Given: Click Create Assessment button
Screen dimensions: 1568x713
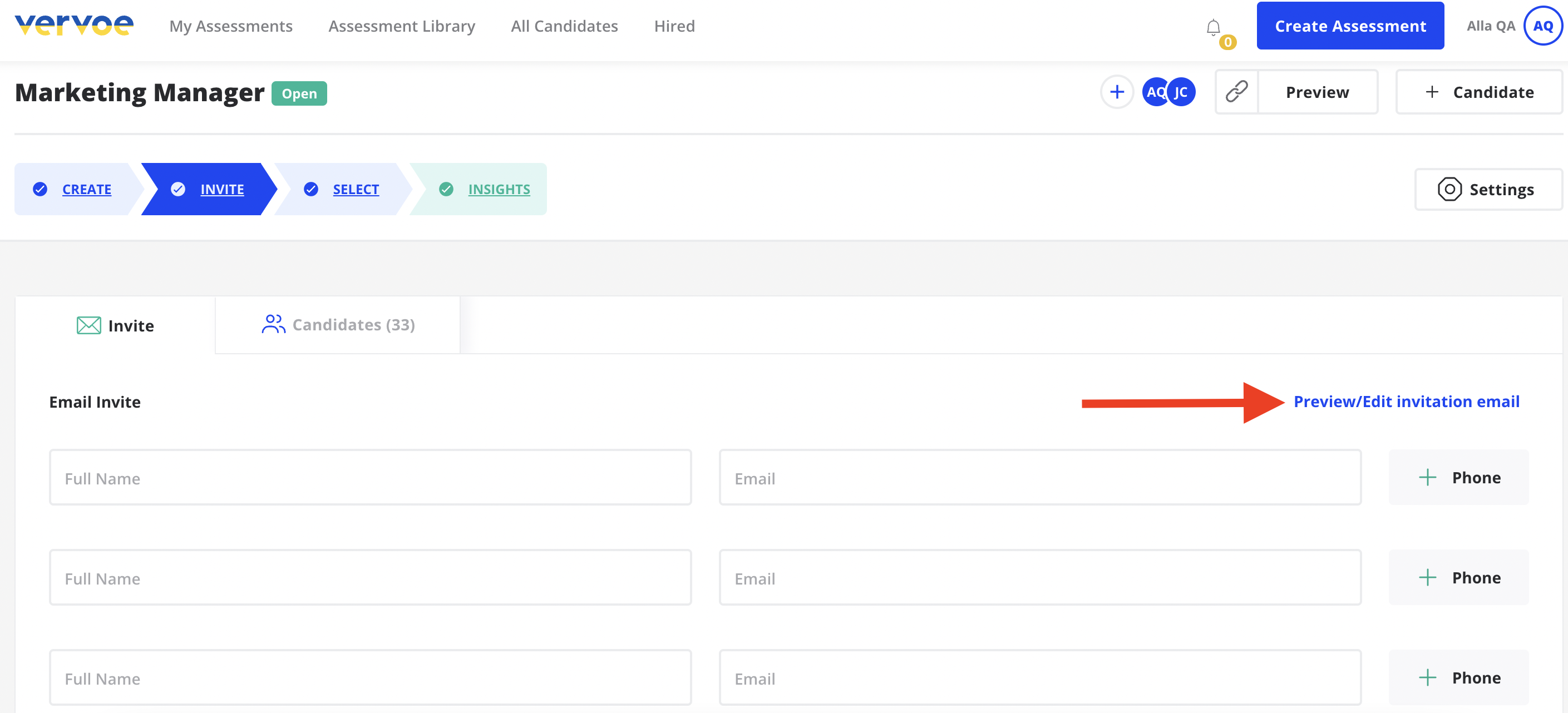Looking at the screenshot, I should click(x=1350, y=26).
